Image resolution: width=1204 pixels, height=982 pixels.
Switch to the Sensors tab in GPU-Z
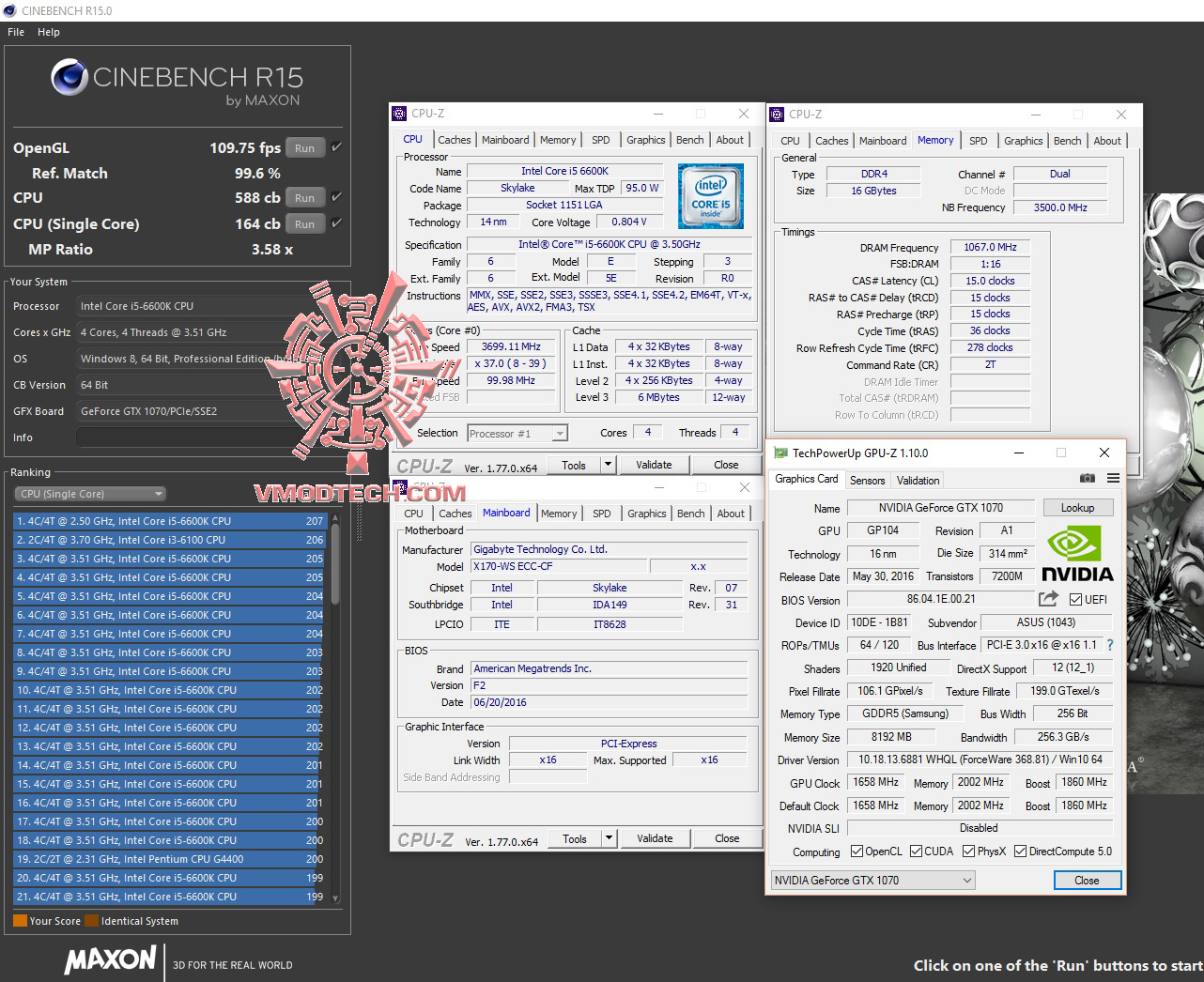[x=866, y=480]
